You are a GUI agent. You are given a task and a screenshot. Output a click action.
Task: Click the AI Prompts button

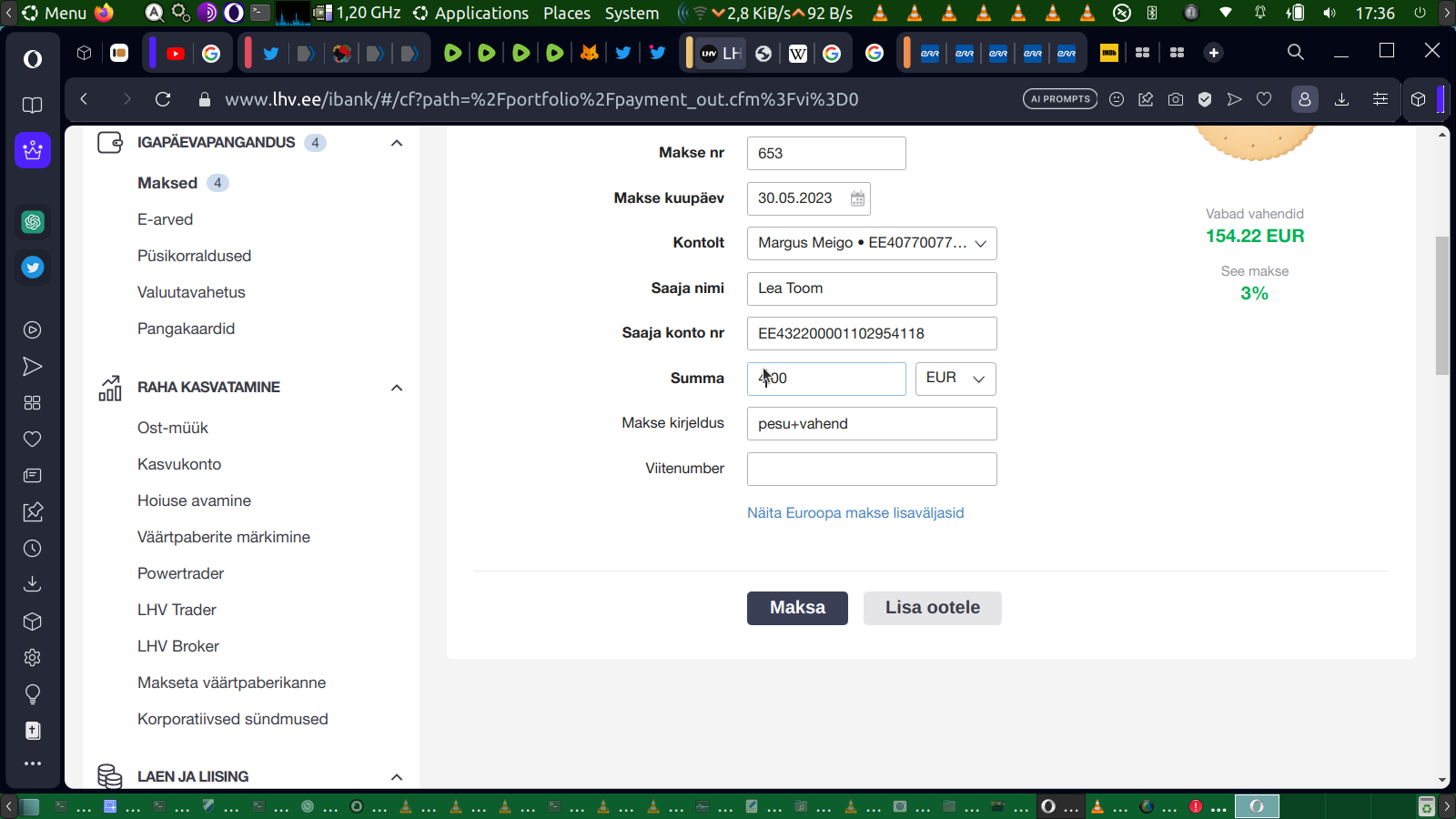click(1060, 99)
